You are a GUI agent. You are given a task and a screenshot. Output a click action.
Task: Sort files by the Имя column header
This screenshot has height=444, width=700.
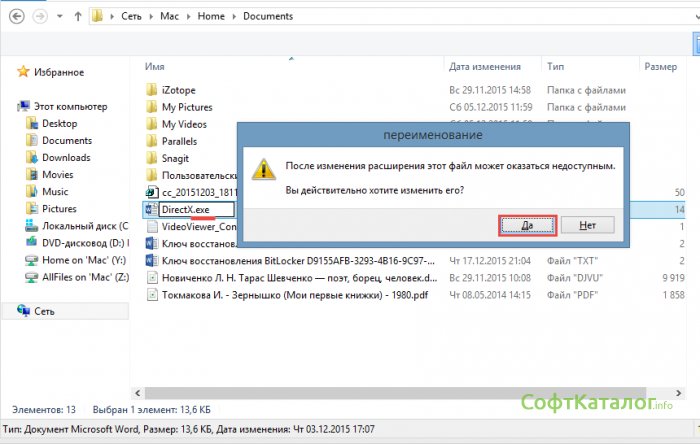pos(154,66)
